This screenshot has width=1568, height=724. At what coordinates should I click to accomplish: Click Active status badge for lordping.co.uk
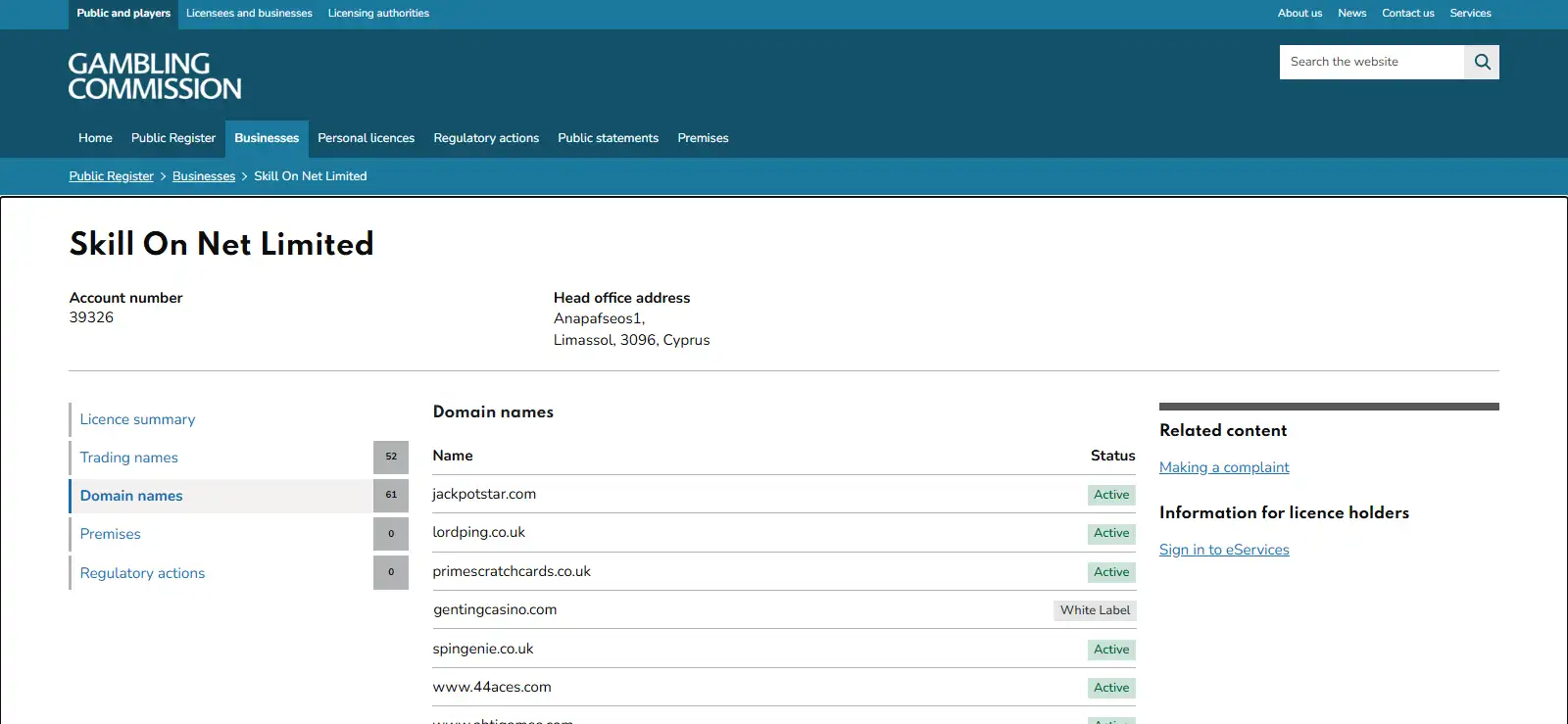[1111, 533]
